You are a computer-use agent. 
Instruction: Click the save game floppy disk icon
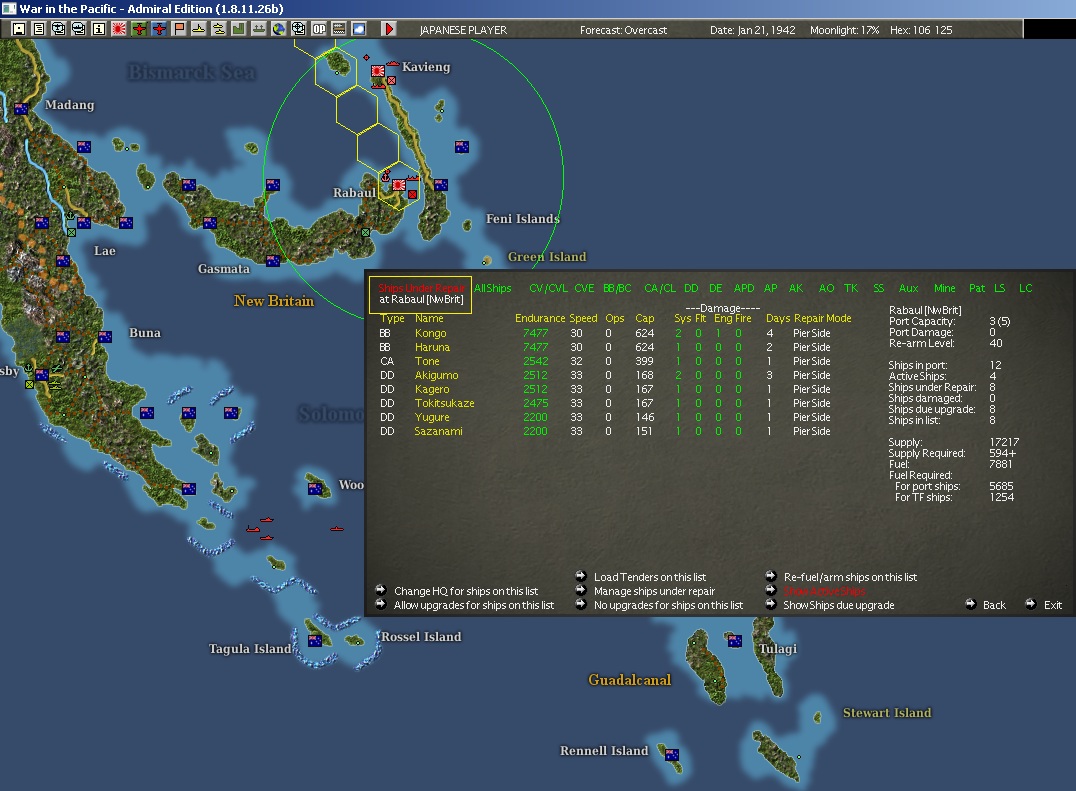19,29
